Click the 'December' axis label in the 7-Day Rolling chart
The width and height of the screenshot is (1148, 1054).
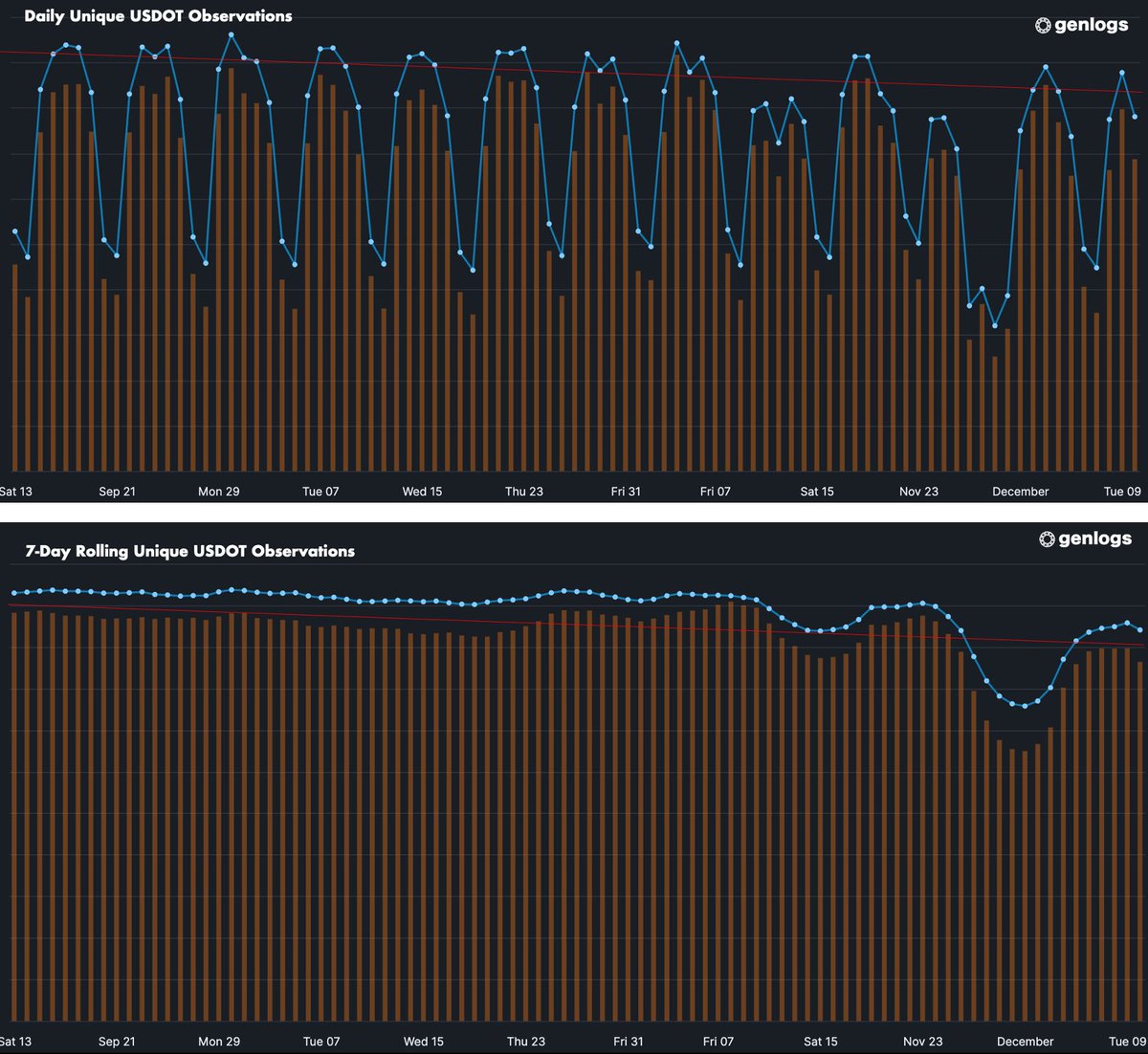(1026, 1042)
